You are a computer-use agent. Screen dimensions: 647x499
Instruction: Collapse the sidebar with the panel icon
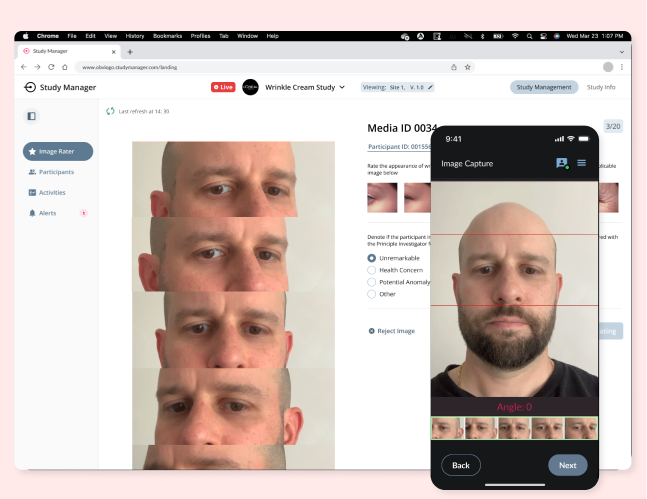(x=31, y=116)
